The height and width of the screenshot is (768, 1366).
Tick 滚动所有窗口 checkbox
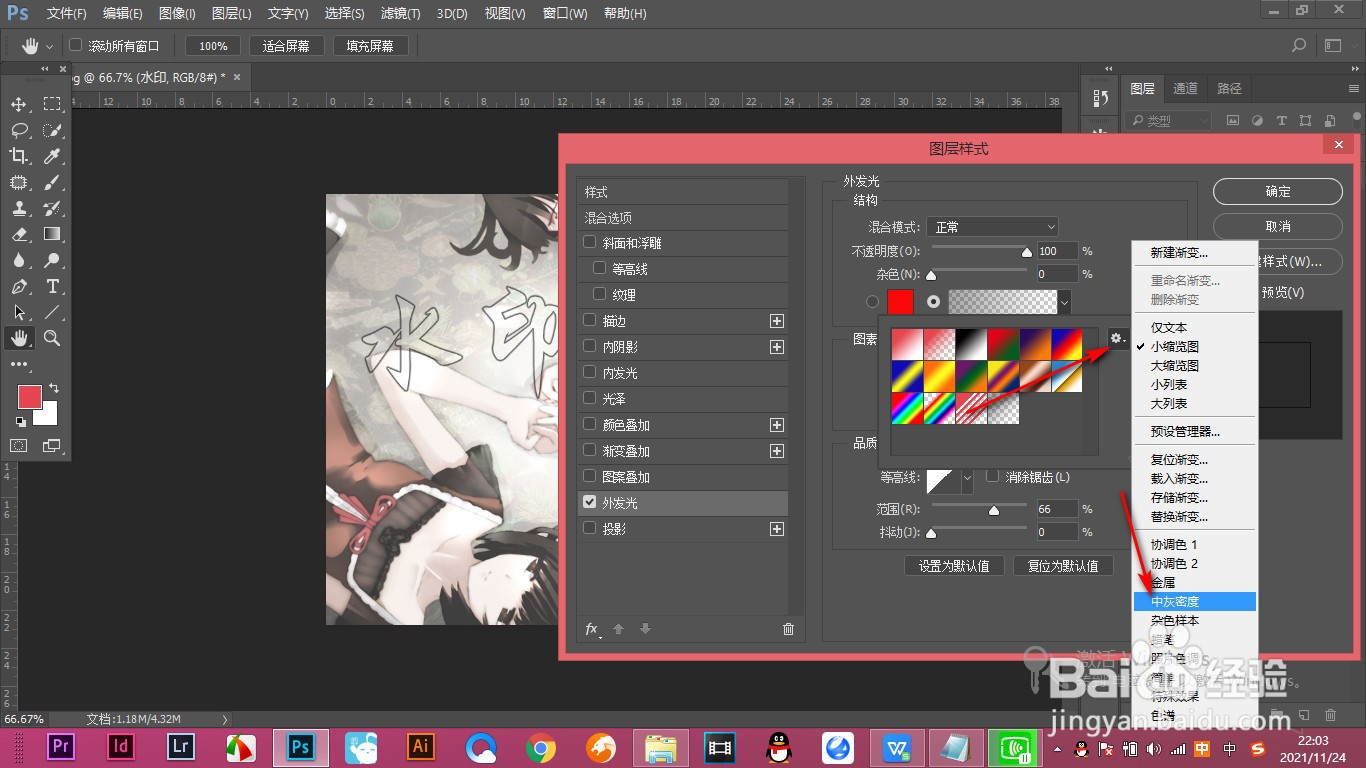click(75, 45)
